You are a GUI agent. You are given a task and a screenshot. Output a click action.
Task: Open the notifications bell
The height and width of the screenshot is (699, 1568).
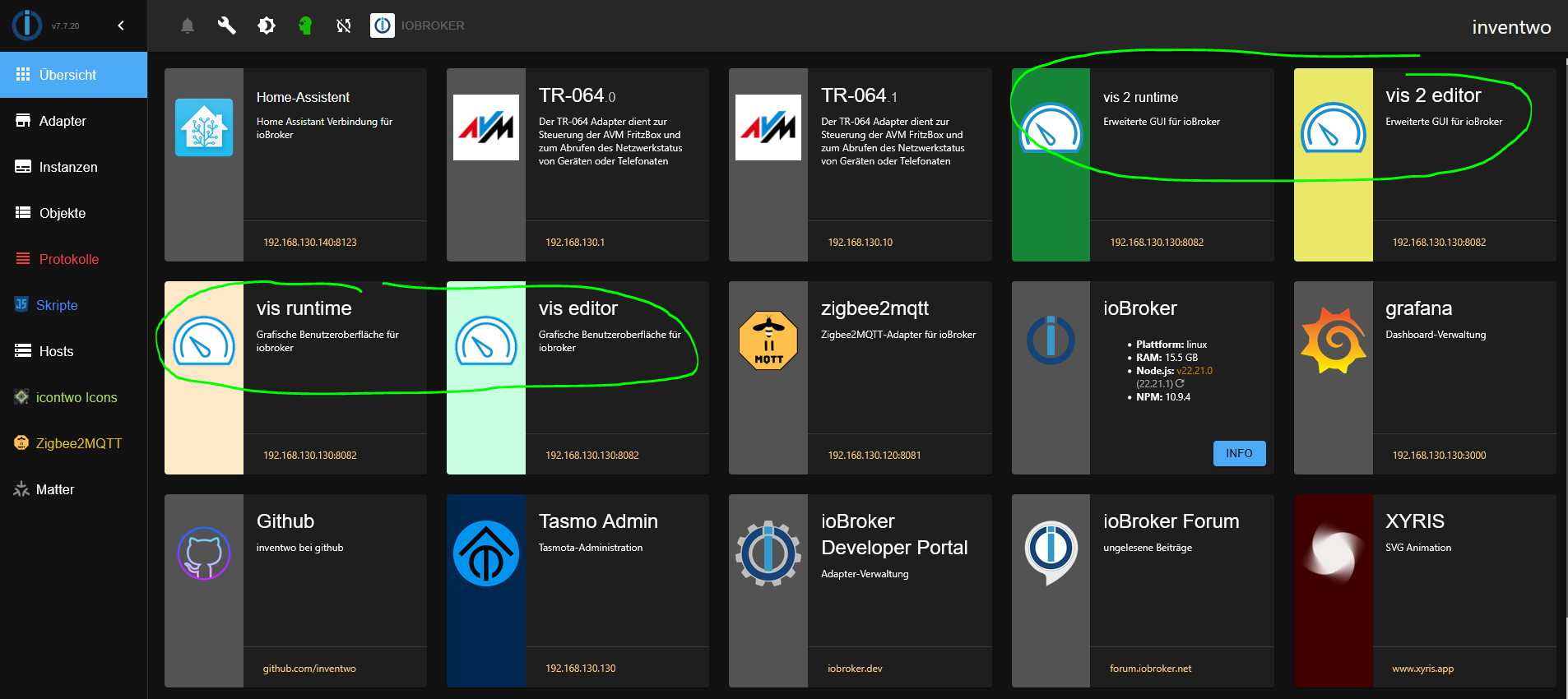(x=188, y=25)
